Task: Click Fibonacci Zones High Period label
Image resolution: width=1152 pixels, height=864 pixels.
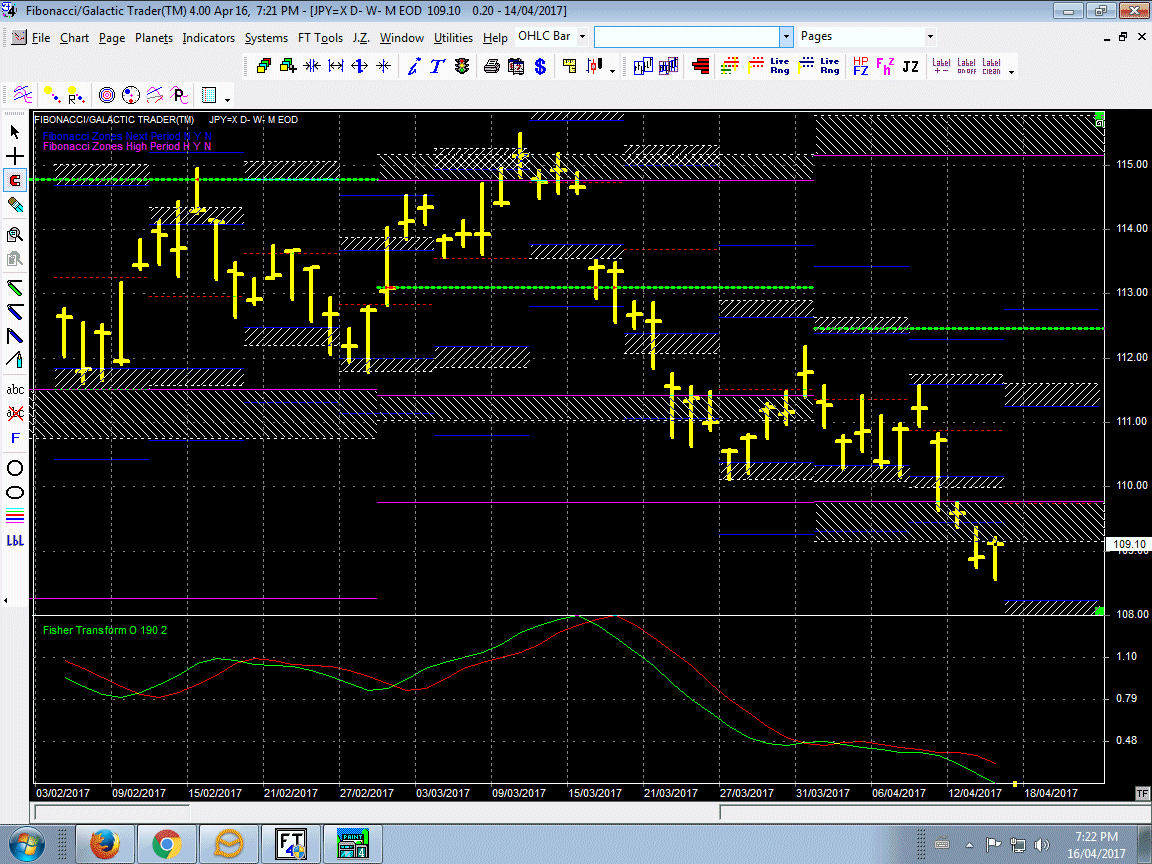Action: (x=127, y=146)
